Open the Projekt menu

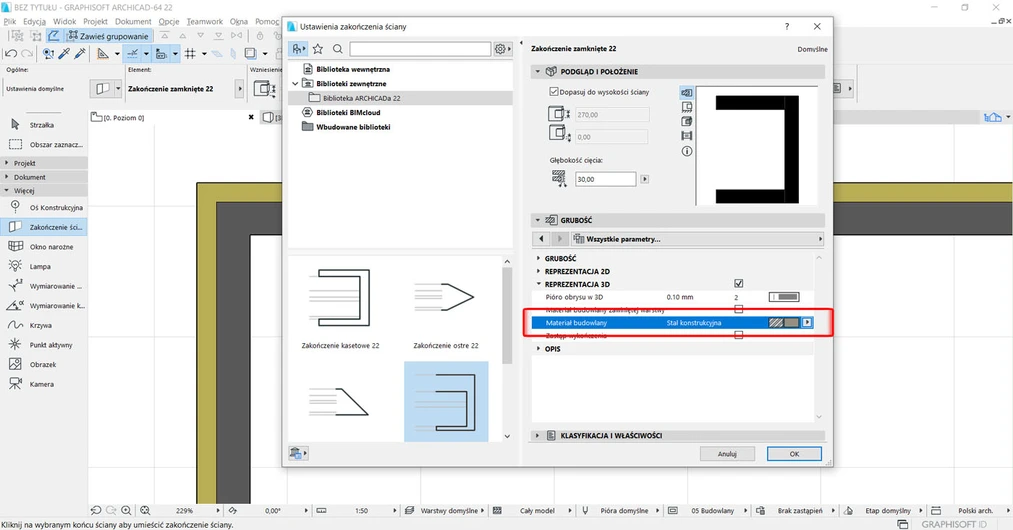(x=96, y=21)
